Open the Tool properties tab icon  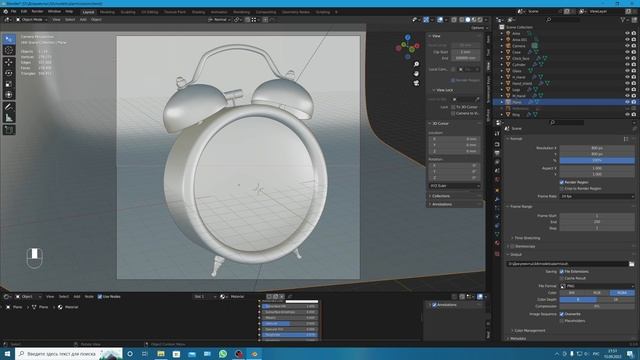tap(497, 134)
